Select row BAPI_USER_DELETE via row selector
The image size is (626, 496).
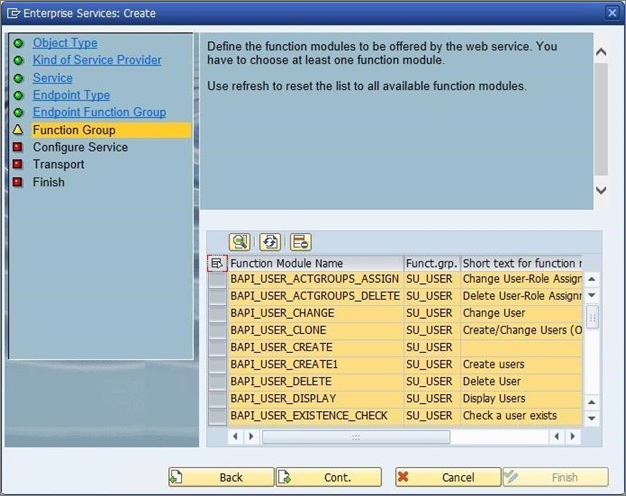pos(218,382)
